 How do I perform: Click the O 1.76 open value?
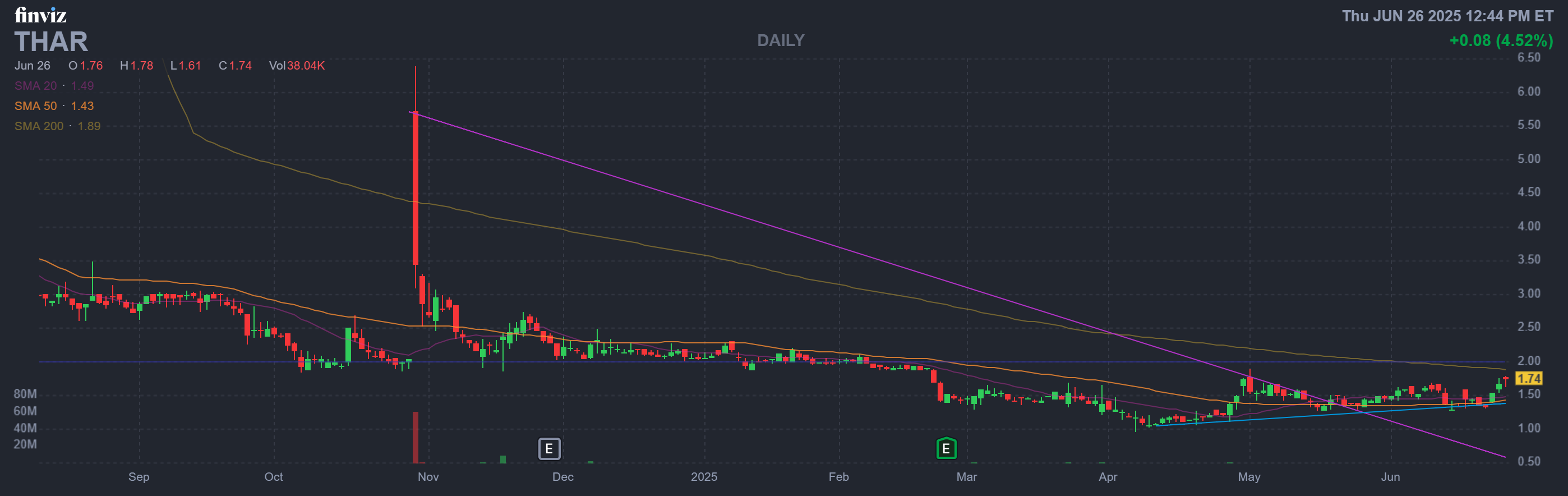point(85,66)
